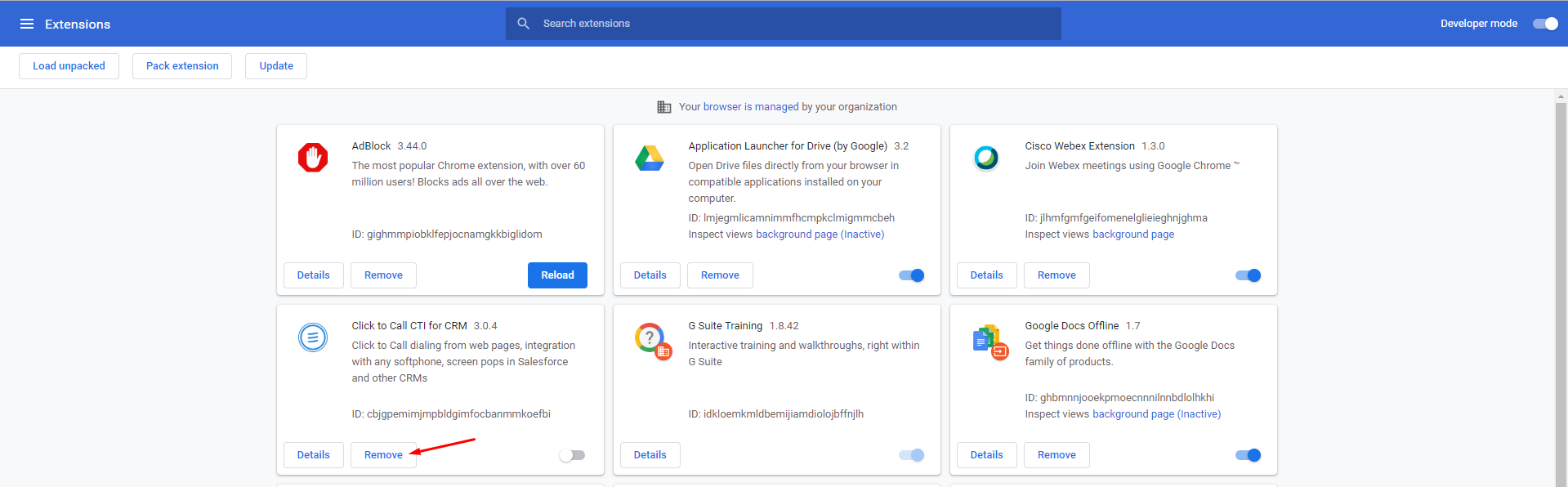Reload the AdBlock extension

[x=557, y=275]
